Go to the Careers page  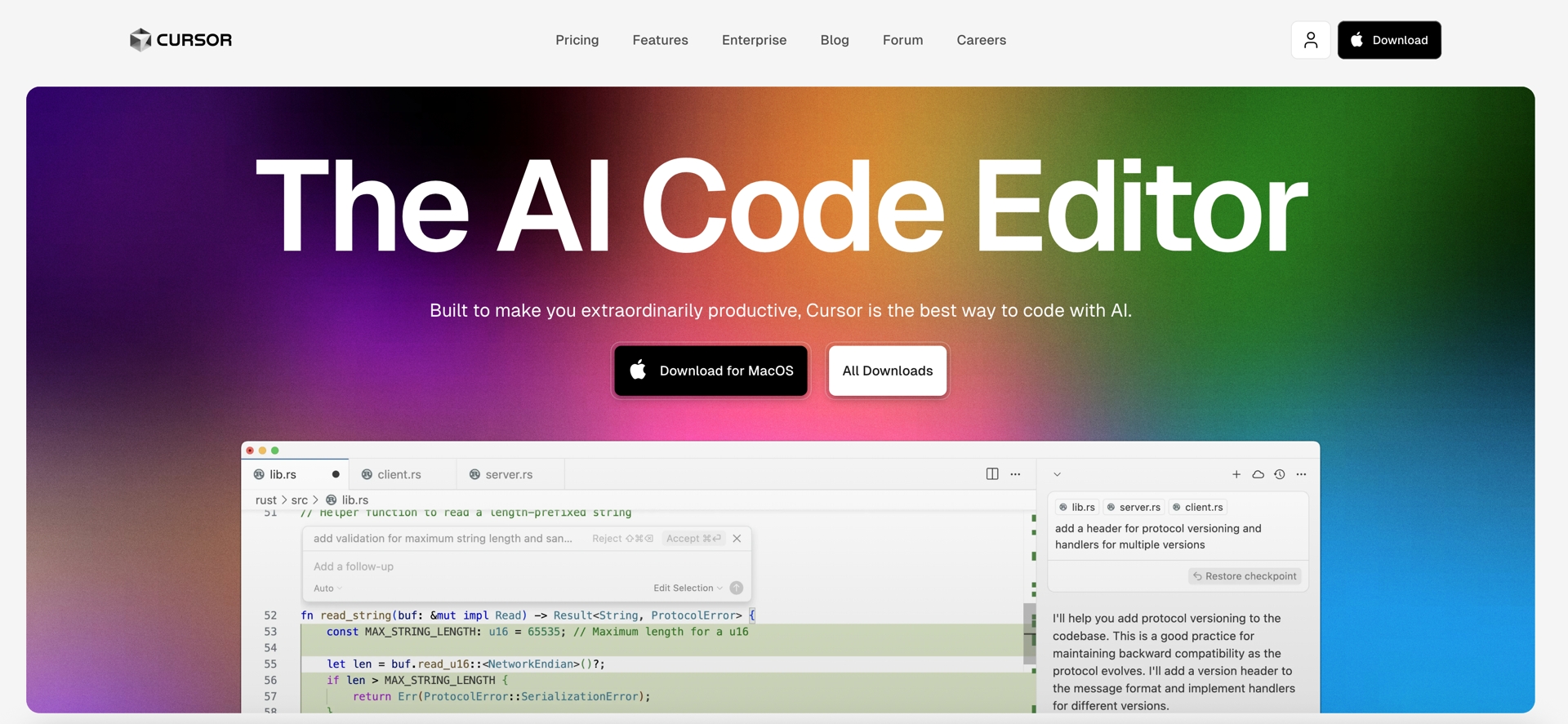981,40
